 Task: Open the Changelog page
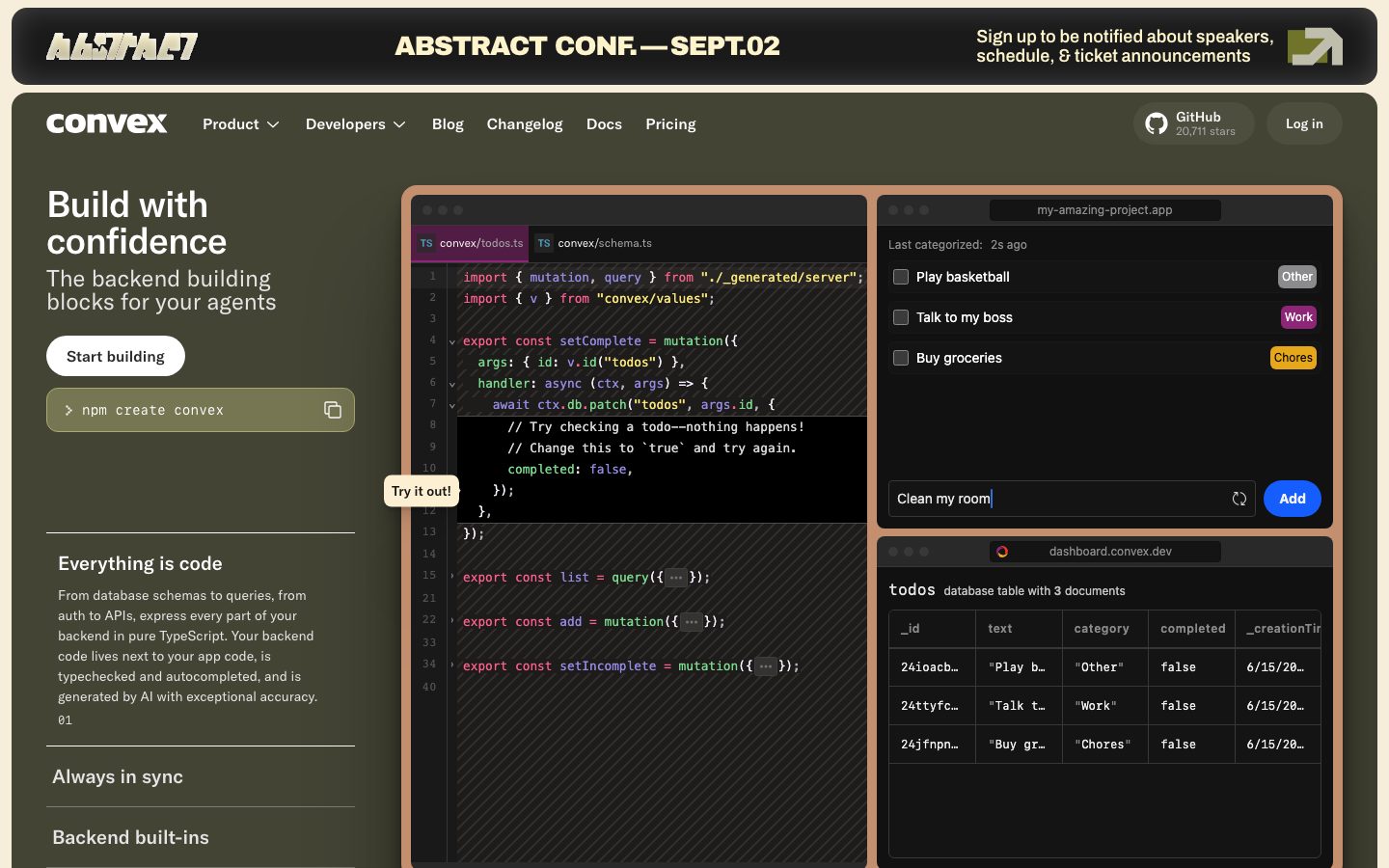tap(525, 124)
